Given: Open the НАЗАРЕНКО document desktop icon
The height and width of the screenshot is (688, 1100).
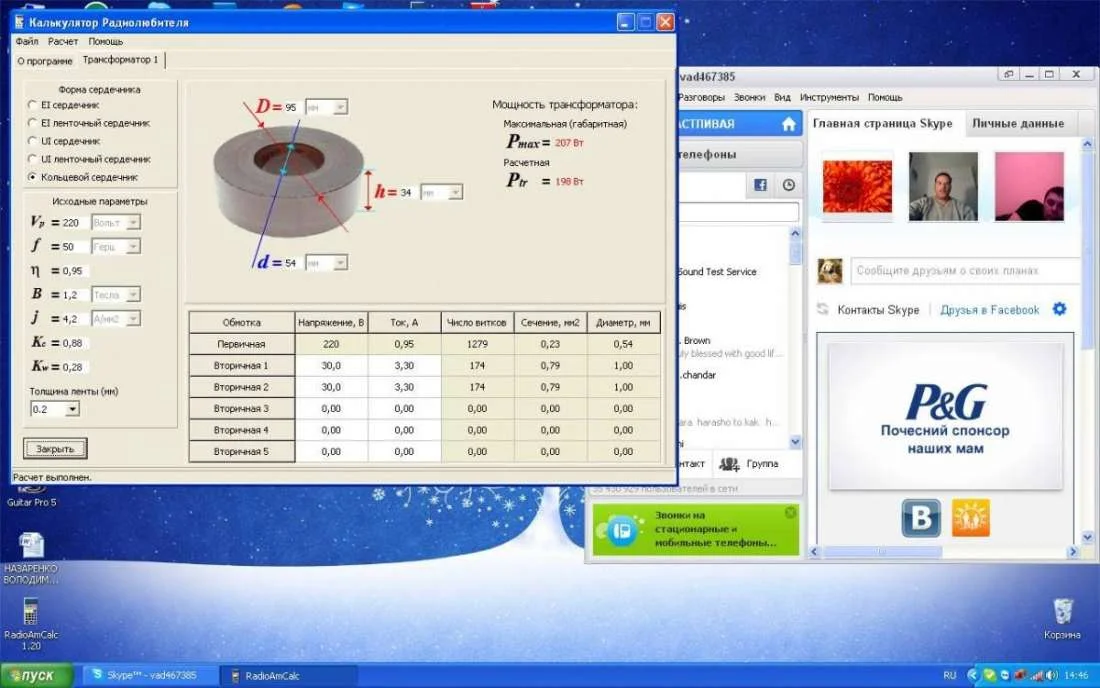Looking at the screenshot, I should pyautogui.click(x=31, y=558).
